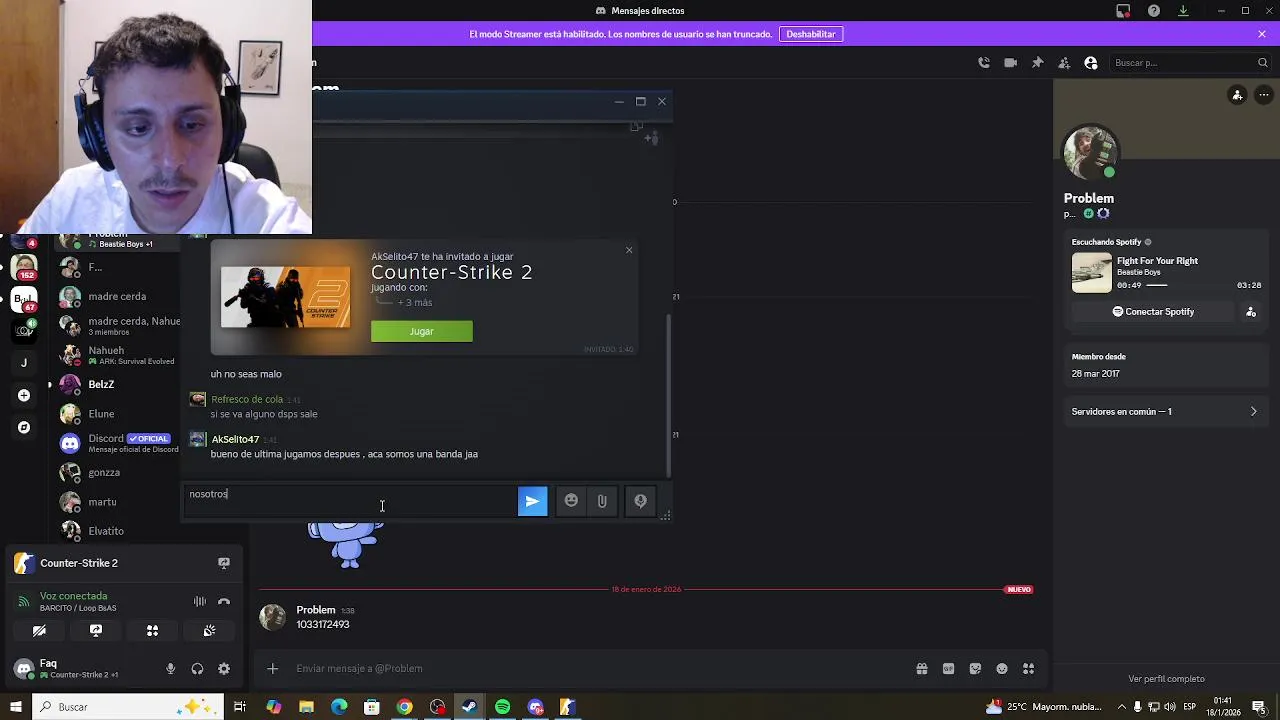
Task: Download the Discord update
Action: (1183, 11)
